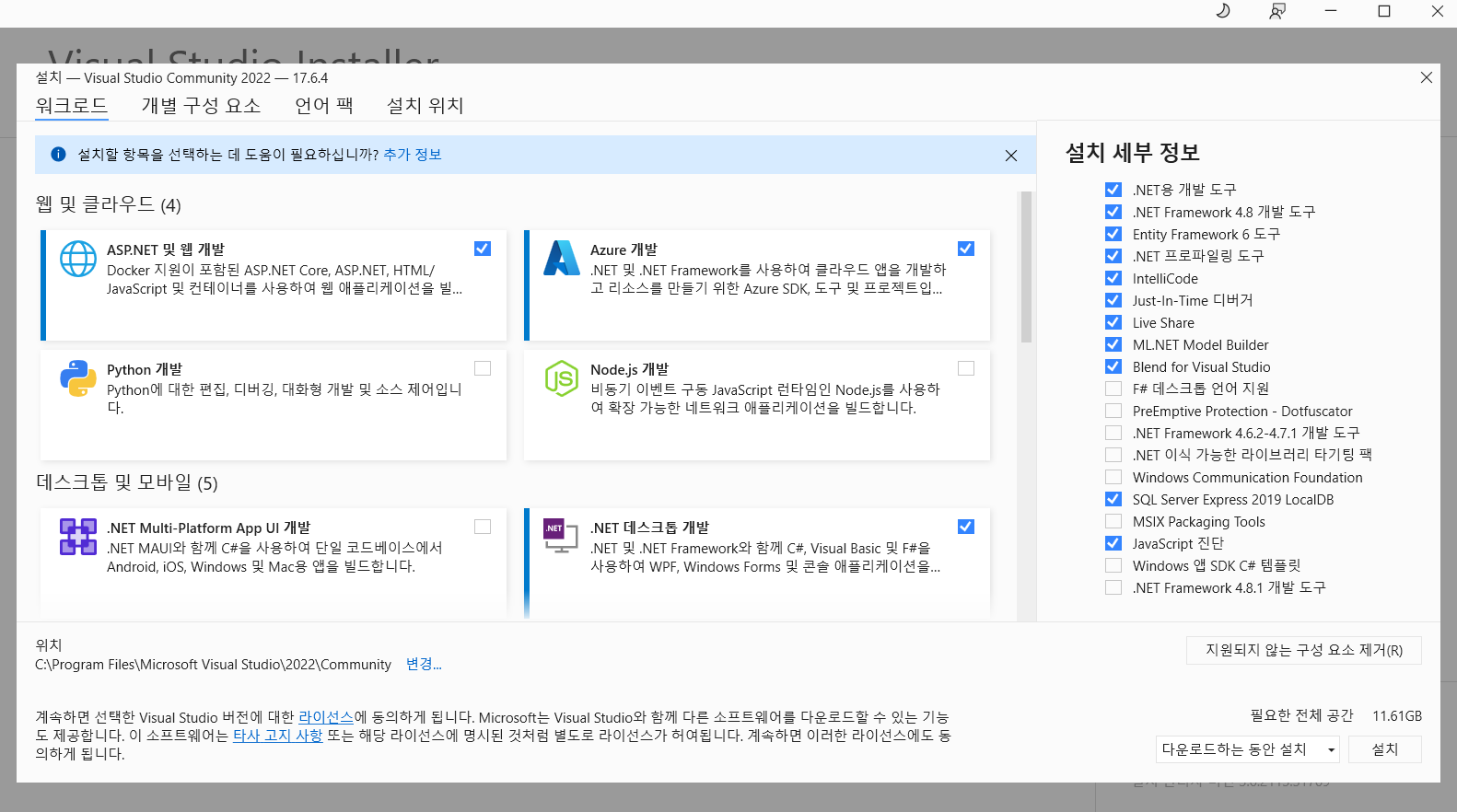Check Windows 앱 SDK C# 템플릿
This screenshot has height=812, width=1457.
click(1113, 565)
